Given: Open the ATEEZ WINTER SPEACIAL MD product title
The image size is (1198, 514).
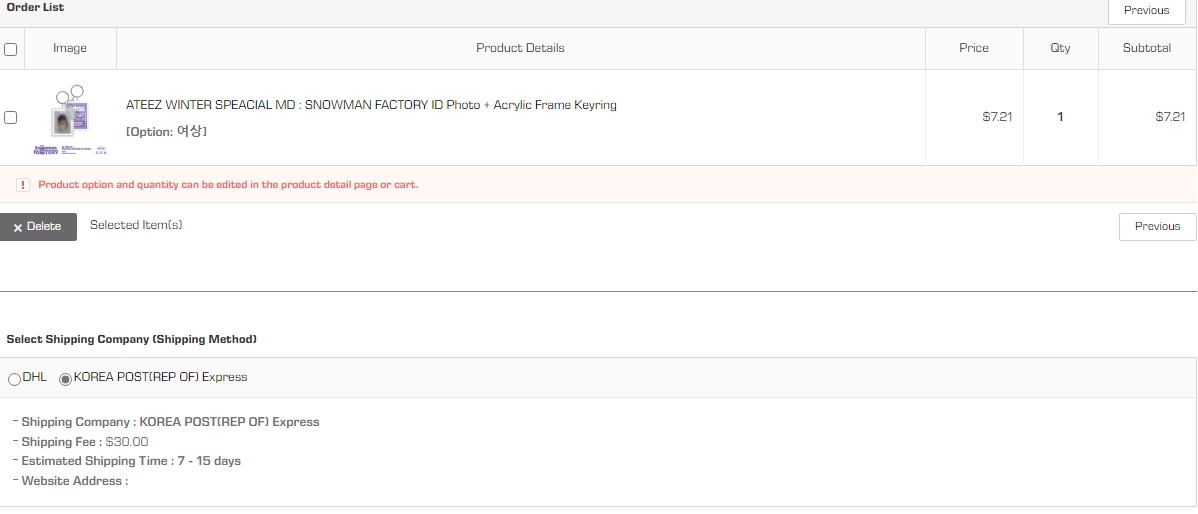Looking at the screenshot, I should click(x=371, y=105).
